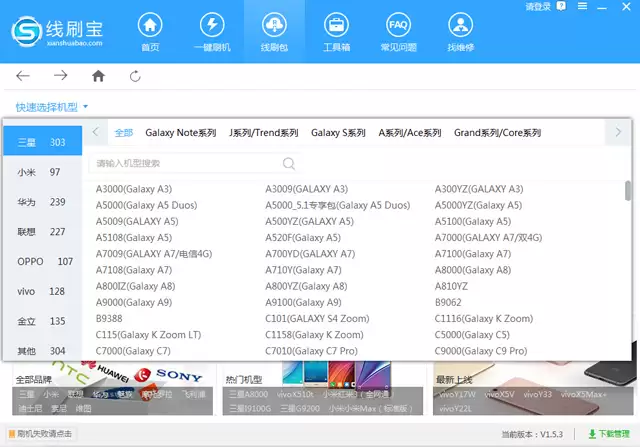Select brand 其他 304
Viewport: 640px width, 447px height.
click(42, 351)
